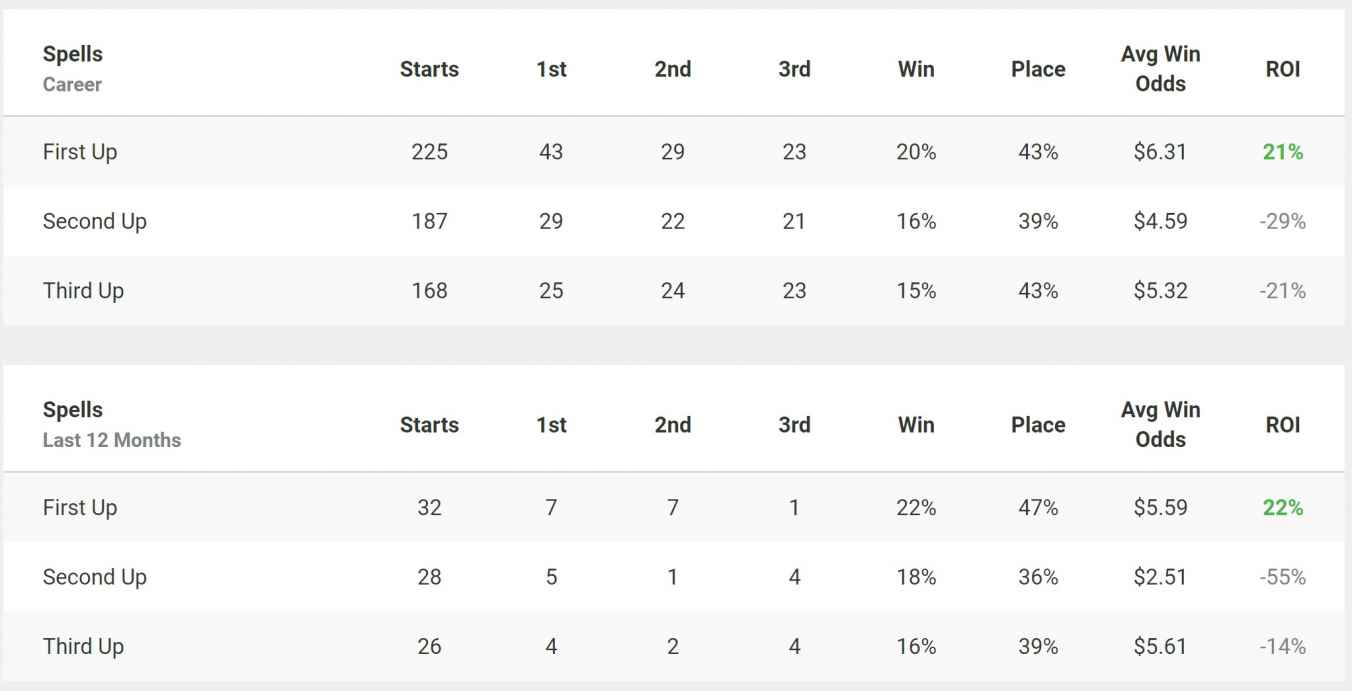Select the ROI header in Career table
1352x691 pixels.
click(1283, 69)
